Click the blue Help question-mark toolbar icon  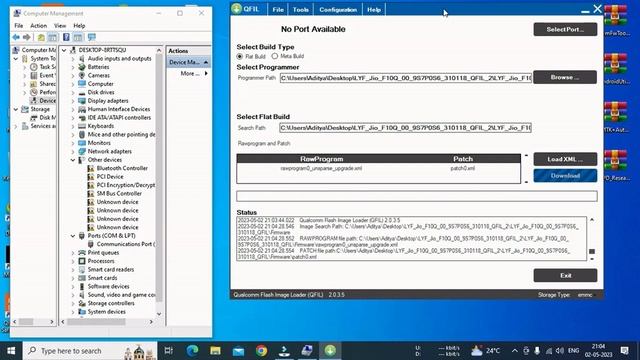(66, 37)
